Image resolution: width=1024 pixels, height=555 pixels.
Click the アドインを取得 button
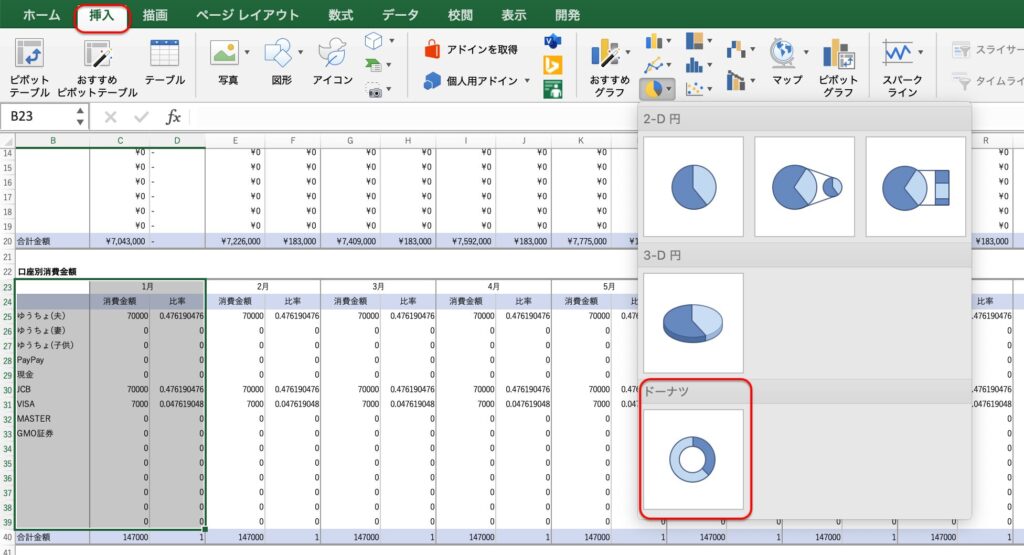(x=470, y=49)
